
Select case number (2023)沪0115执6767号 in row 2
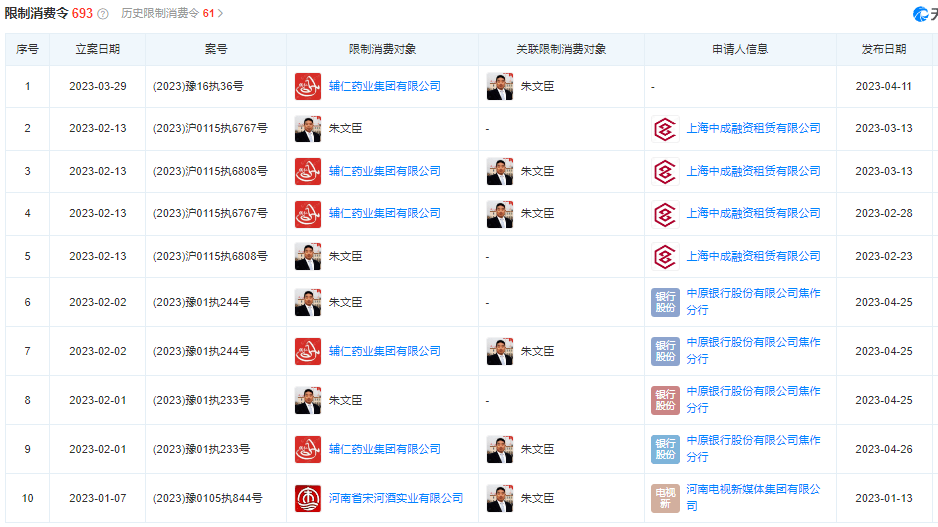coord(210,129)
